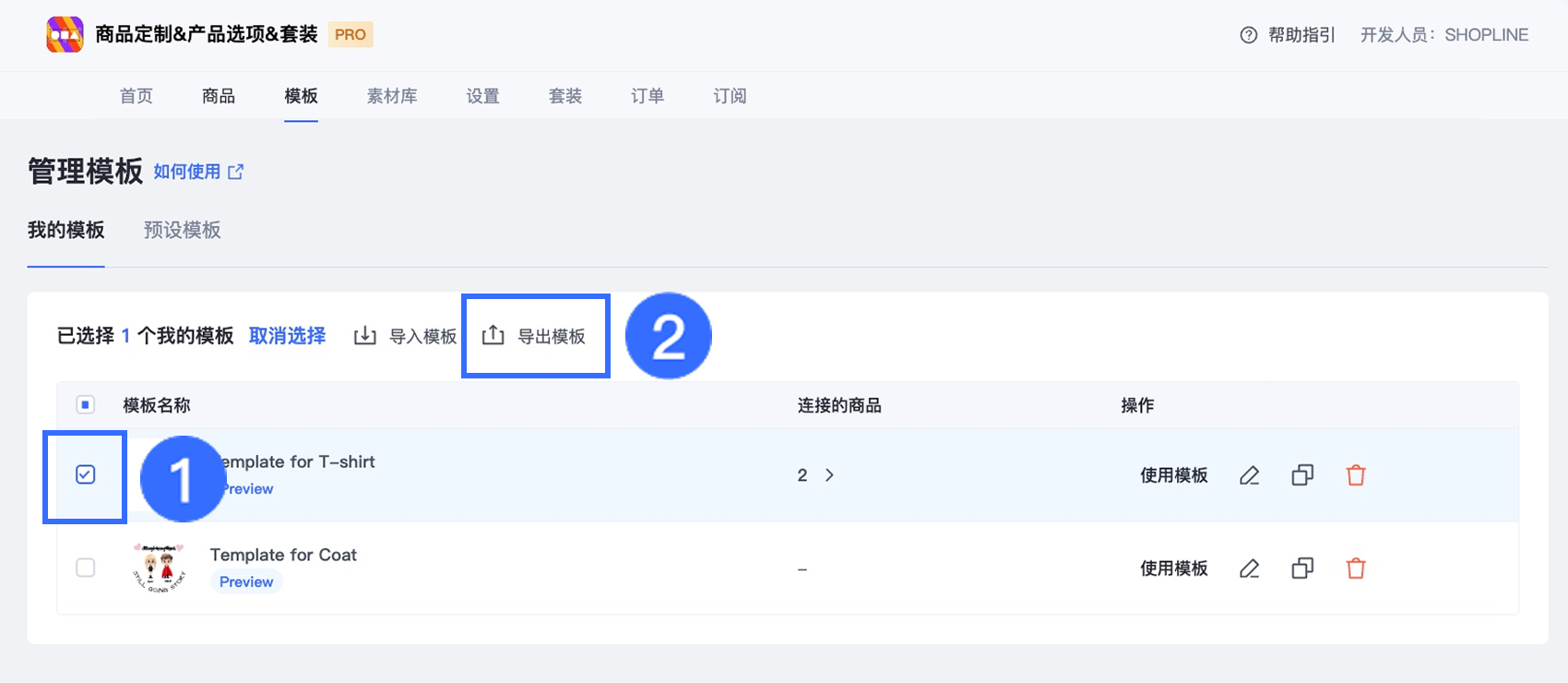
Task: Click the Template for Coat thumbnail image
Action: tap(159, 568)
